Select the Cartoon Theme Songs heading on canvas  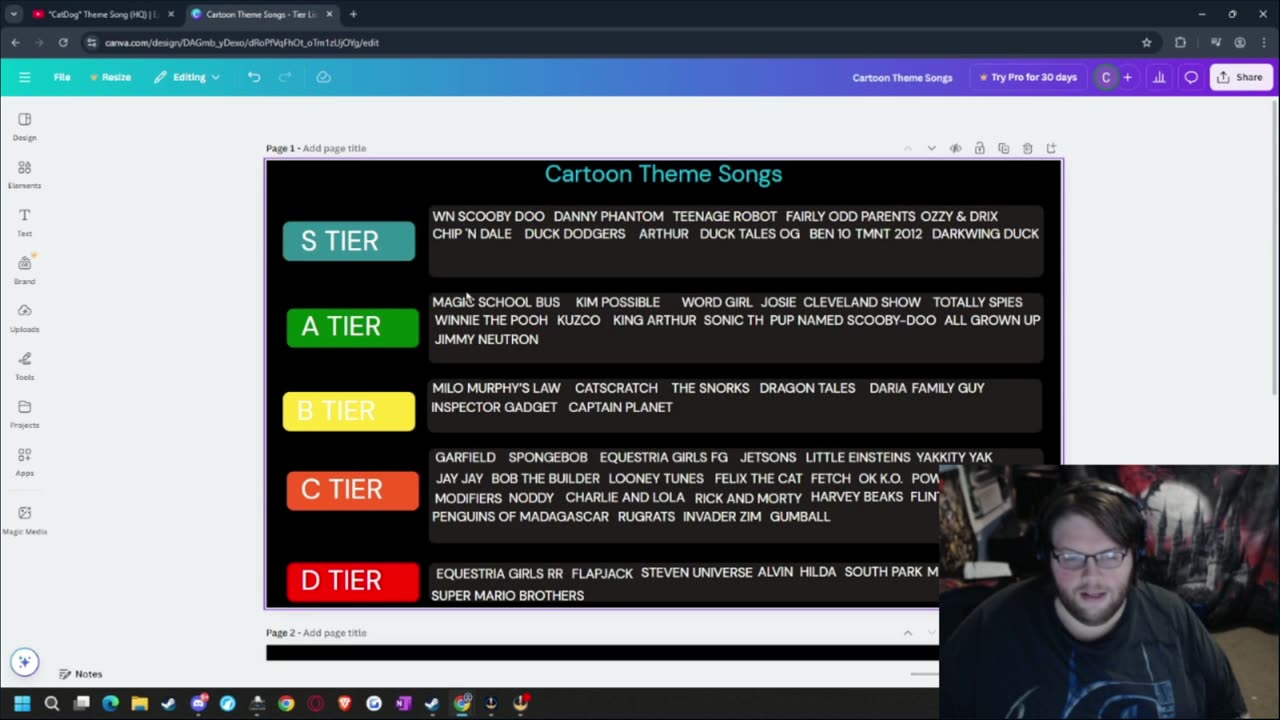[663, 174]
